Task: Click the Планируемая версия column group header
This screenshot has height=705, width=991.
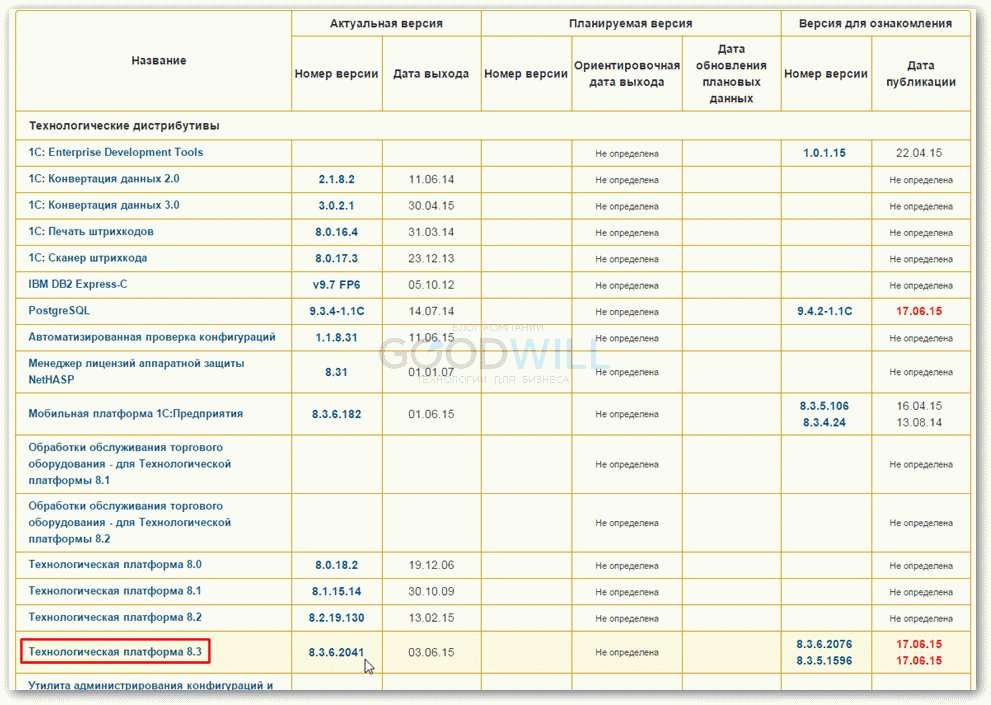Action: click(x=631, y=23)
